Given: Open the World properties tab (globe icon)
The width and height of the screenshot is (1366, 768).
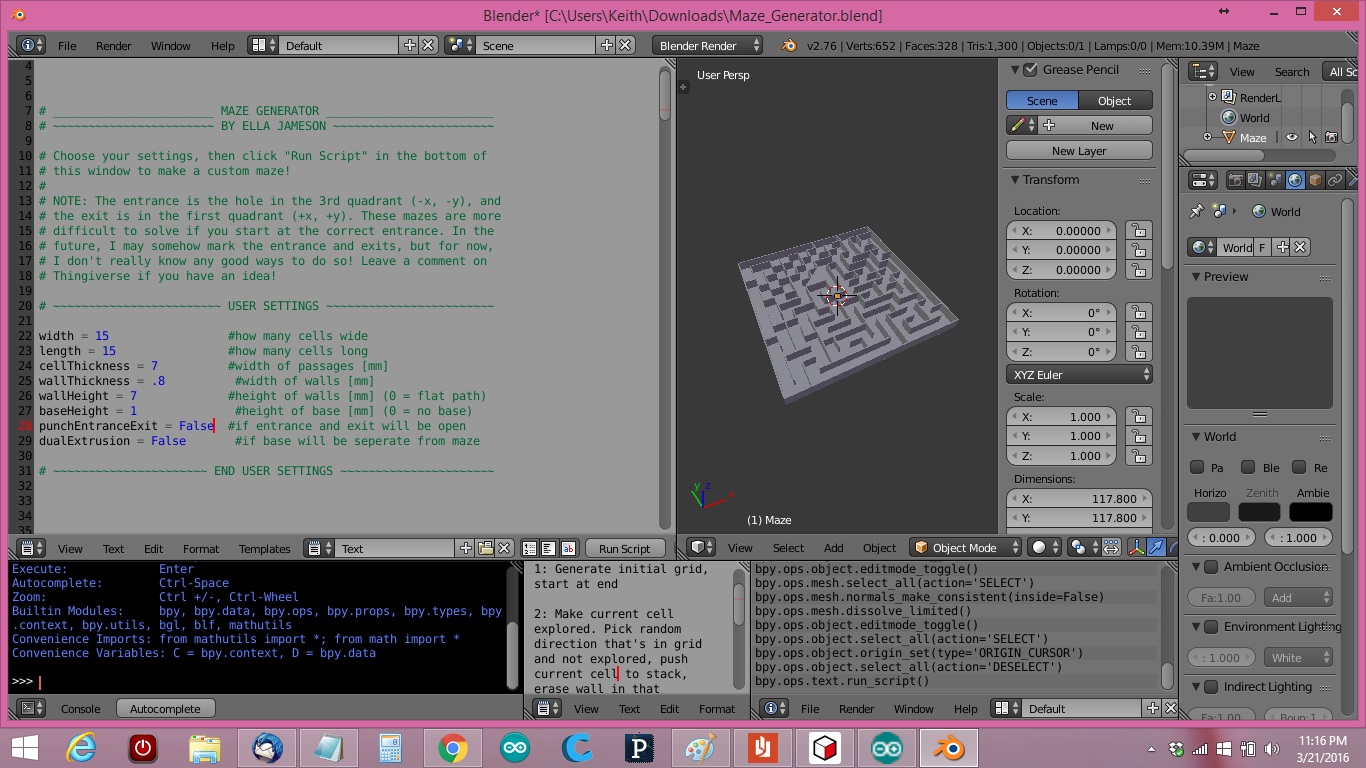Looking at the screenshot, I should pyautogui.click(x=1295, y=179).
